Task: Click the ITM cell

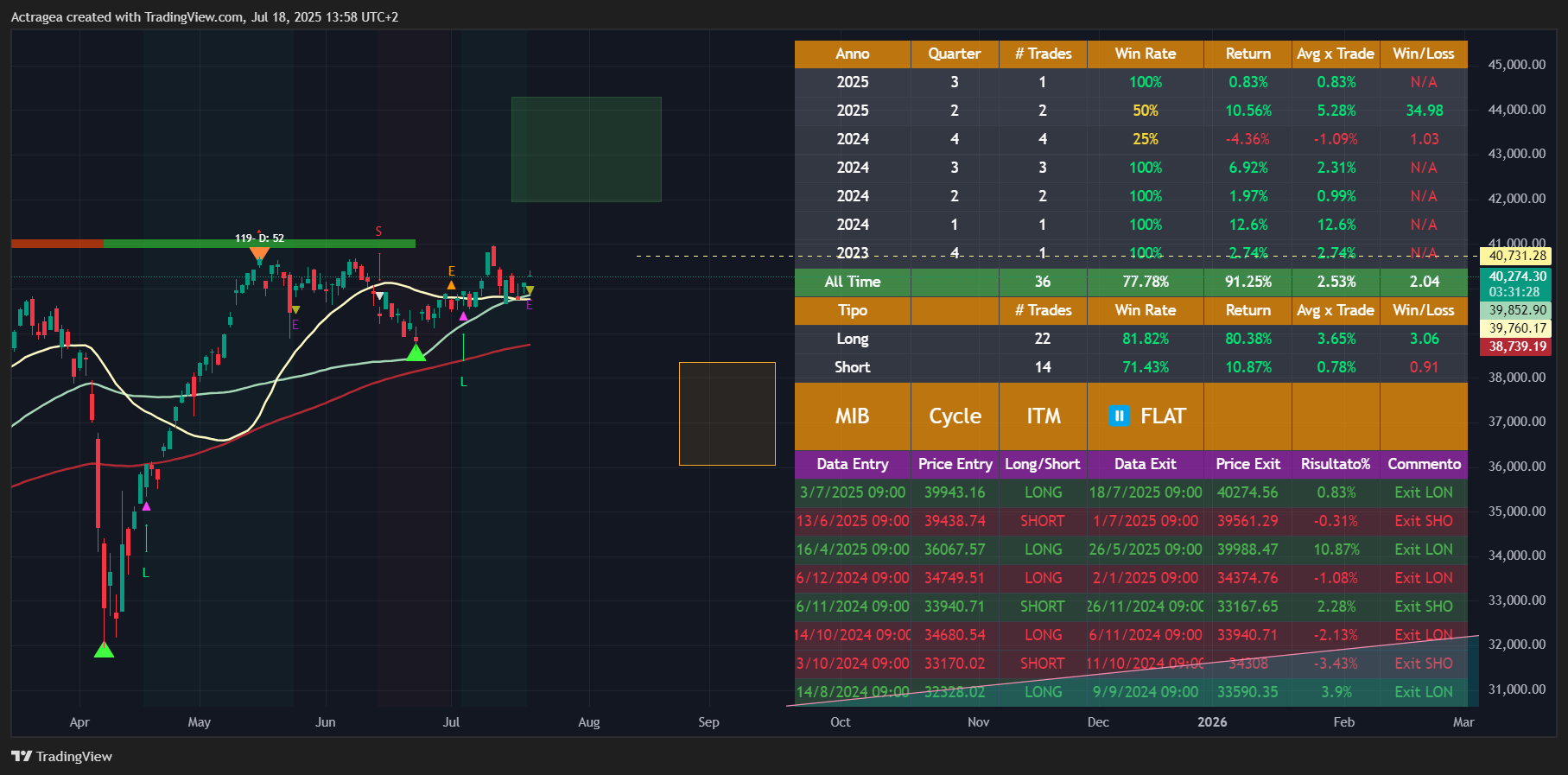Action: point(1043,416)
